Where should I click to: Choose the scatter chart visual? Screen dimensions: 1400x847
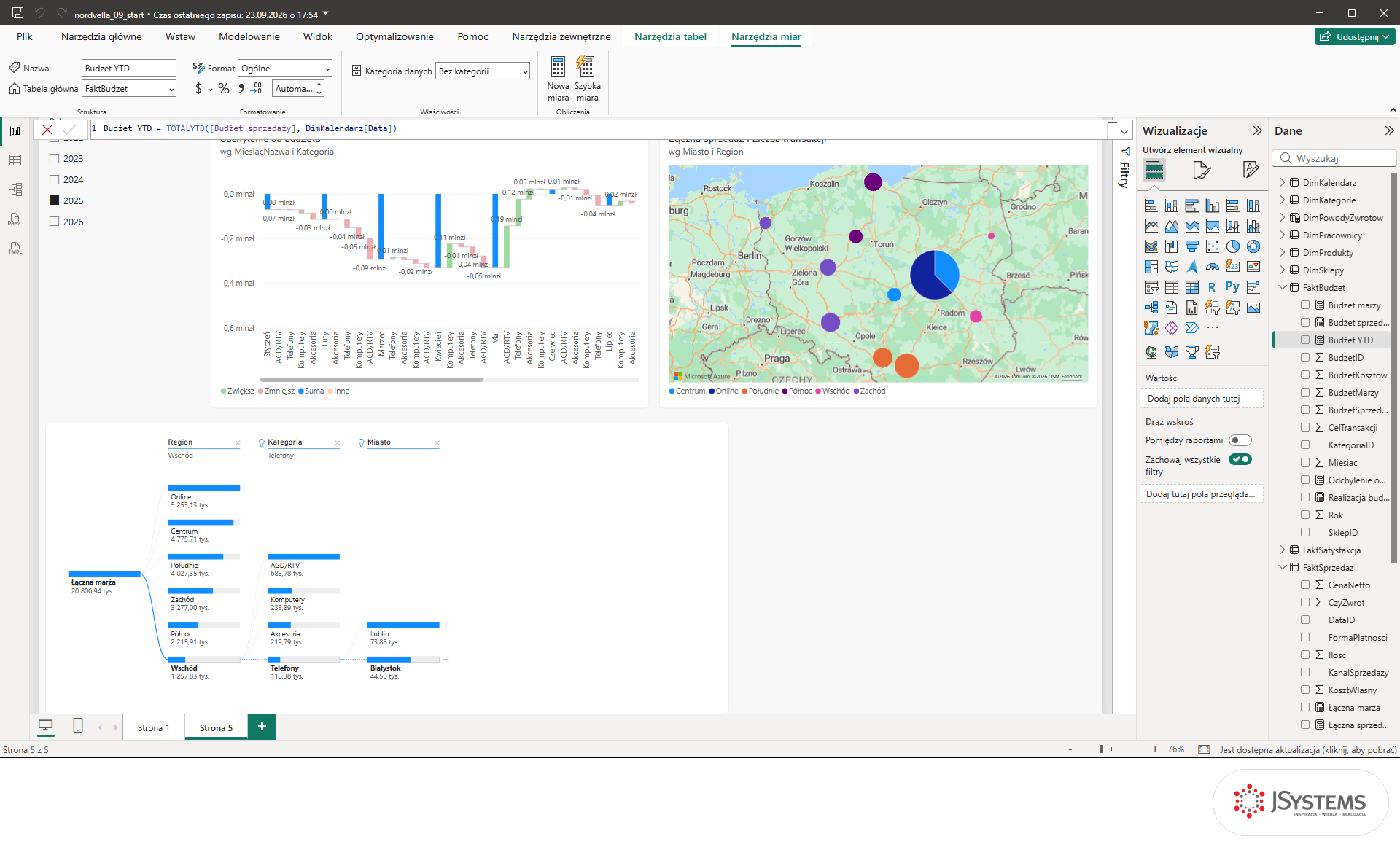tap(1213, 246)
